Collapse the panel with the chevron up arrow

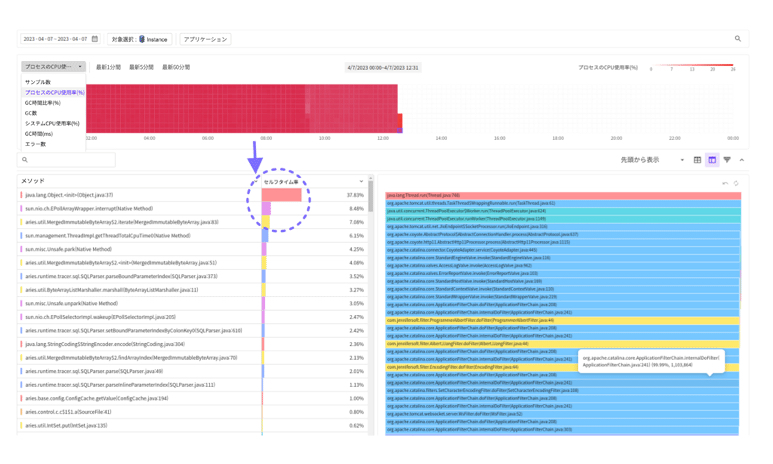pyautogui.click(x=742, y=160)
